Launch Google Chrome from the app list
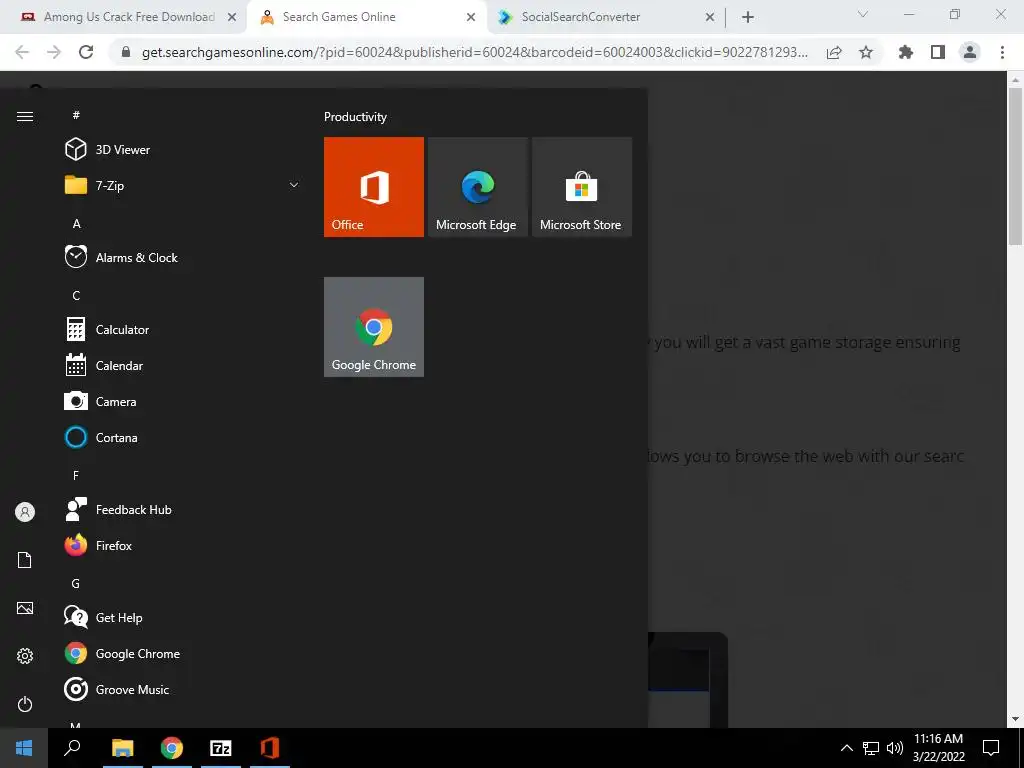 tap(183, 654)
